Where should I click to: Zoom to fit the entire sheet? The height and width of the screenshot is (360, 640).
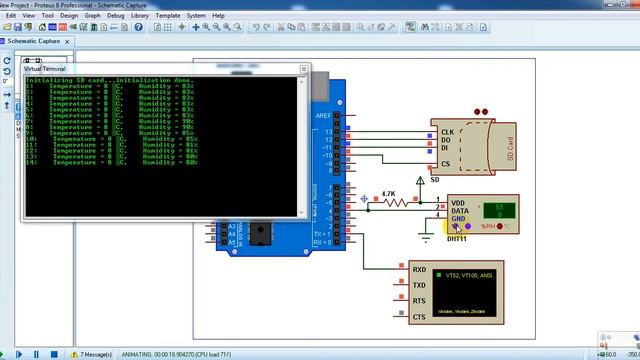click(227, 27)
